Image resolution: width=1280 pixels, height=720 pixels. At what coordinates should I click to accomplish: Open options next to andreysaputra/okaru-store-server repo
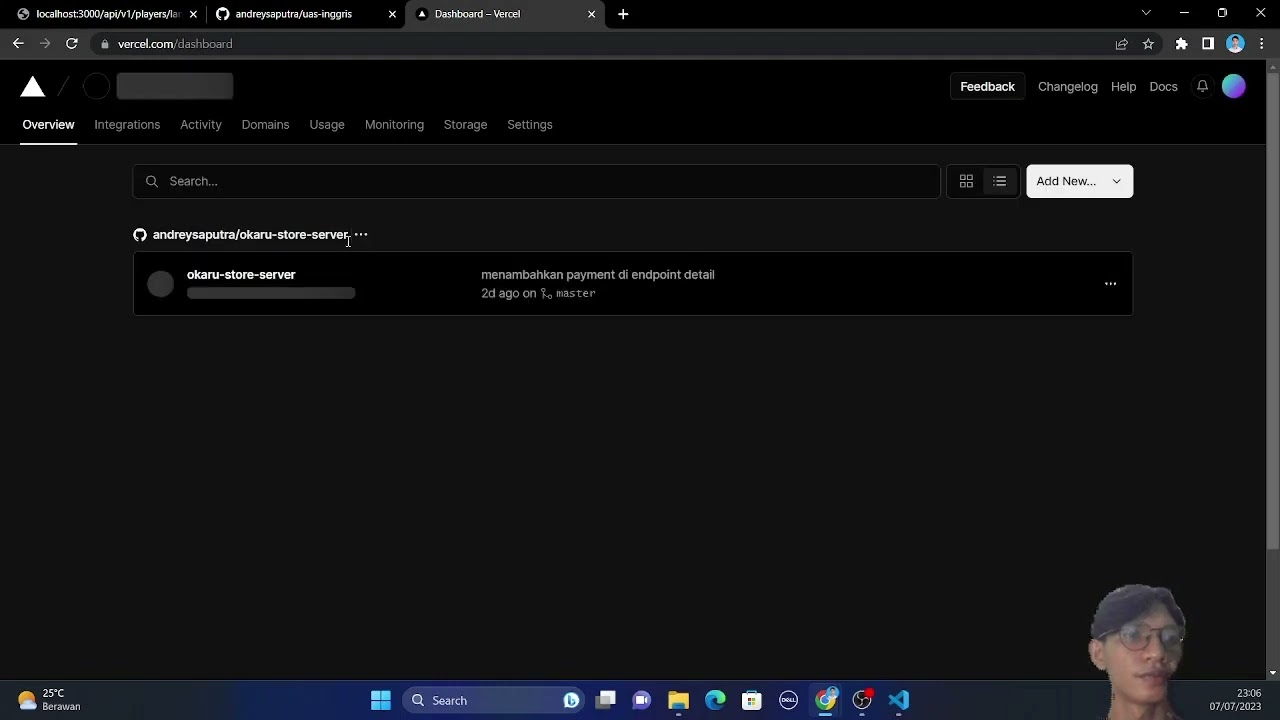(x=361, y=235)
